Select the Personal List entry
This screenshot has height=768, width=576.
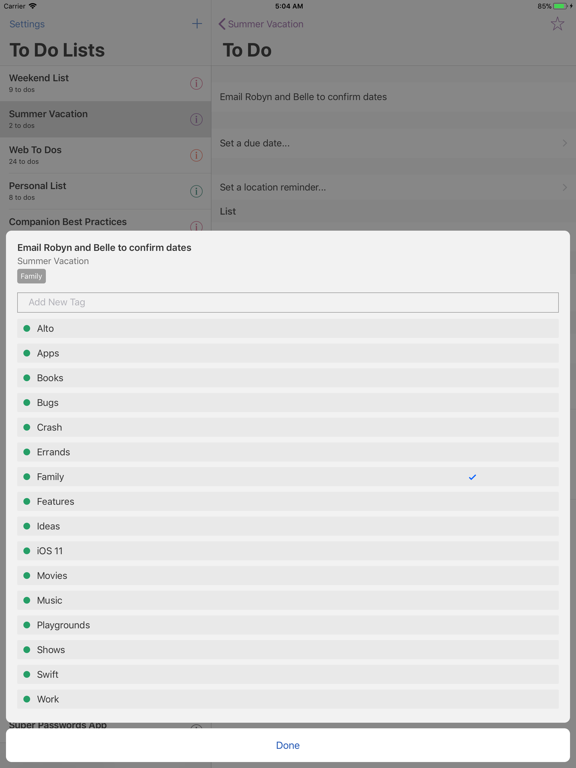tap(105, 191)
